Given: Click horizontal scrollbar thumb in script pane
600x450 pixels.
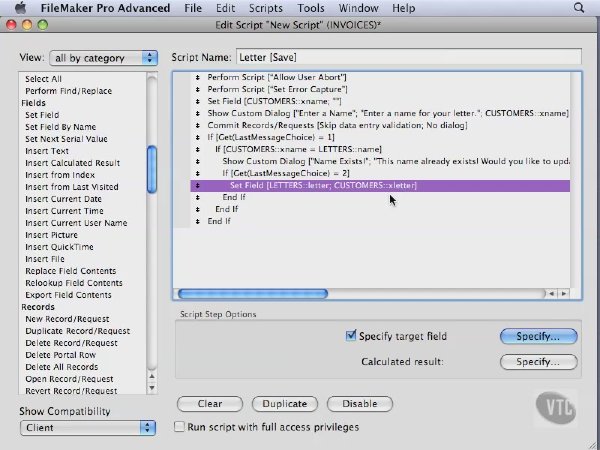Looking at the screenshot, I should 253,294.
